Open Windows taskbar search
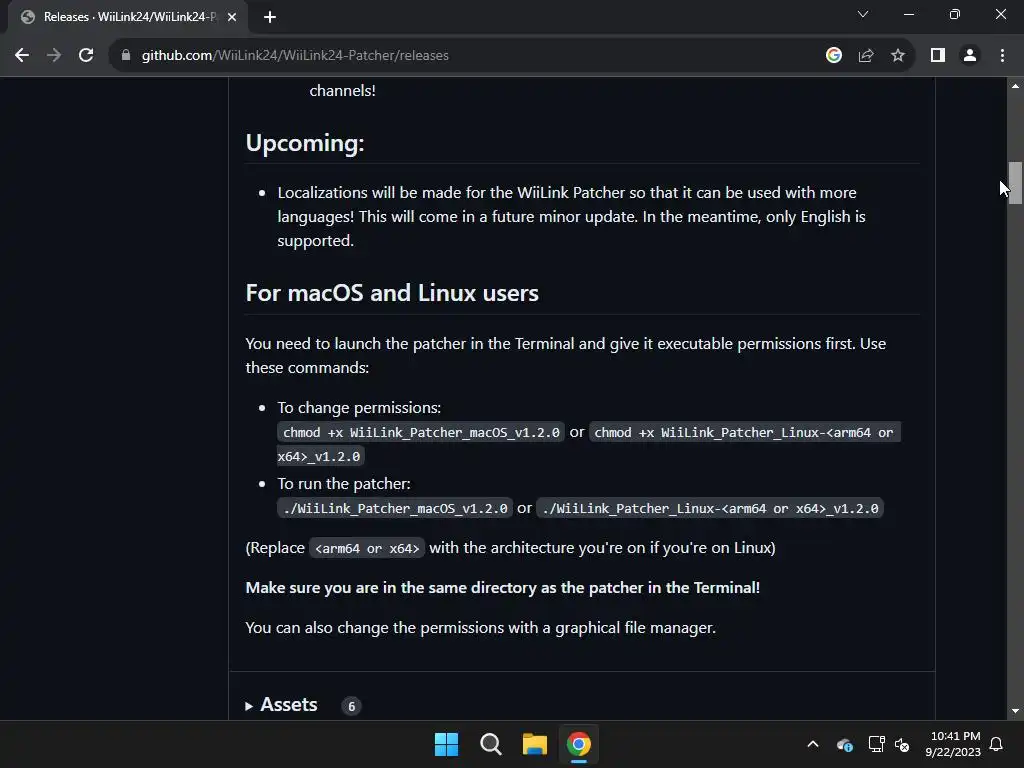Viewport: 1024px width, 768px height. pos(490,744)
